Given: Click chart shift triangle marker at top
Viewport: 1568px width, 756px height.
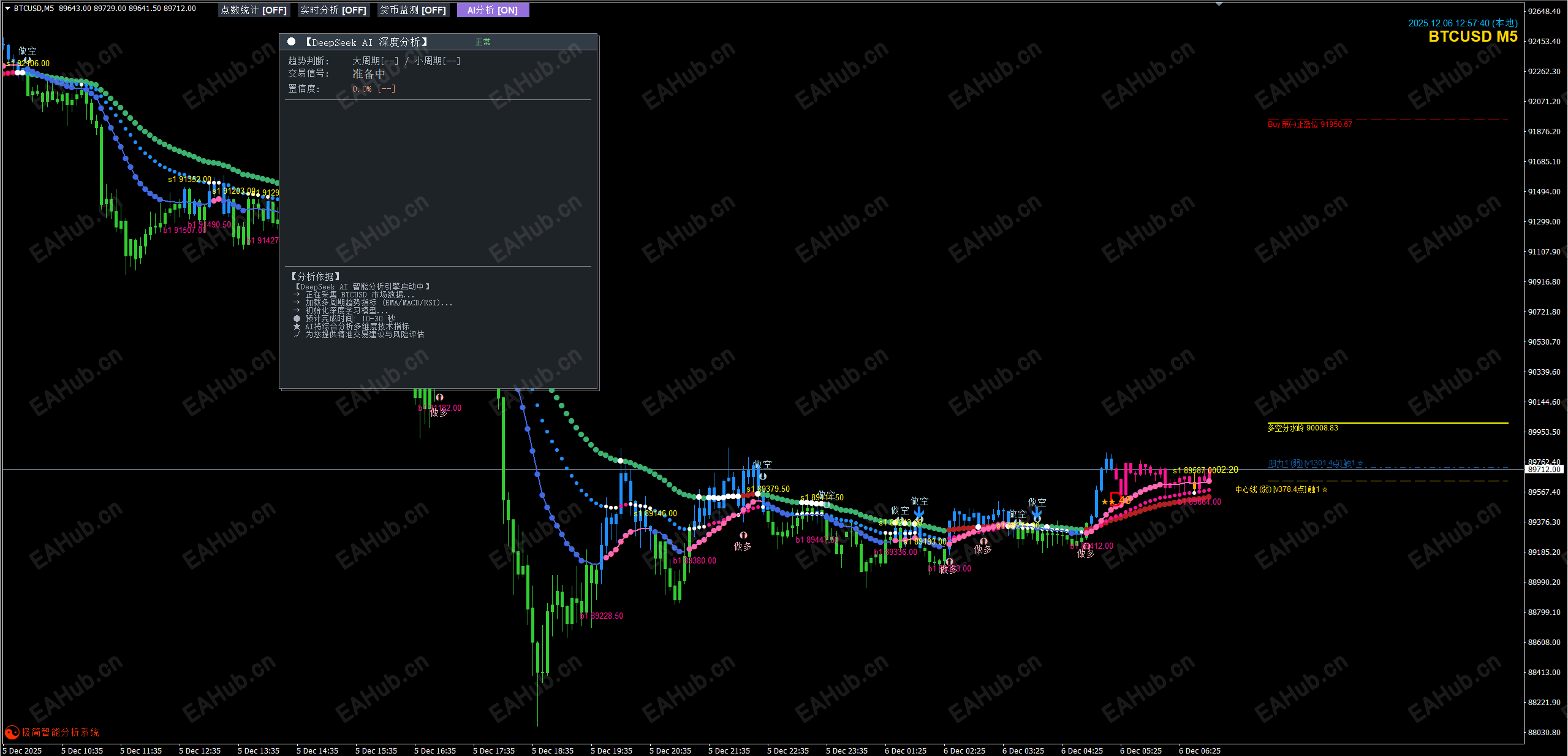Looking at the screenshot, I should tap(1219, 4).
